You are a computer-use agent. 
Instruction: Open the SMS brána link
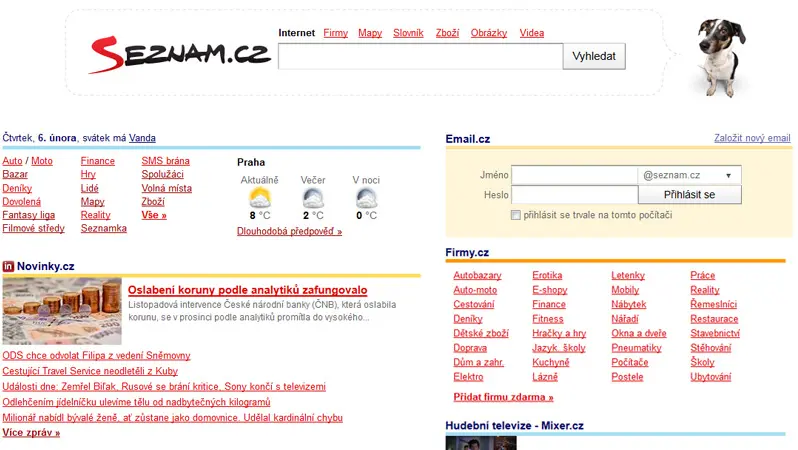click(x=165, y=161)
